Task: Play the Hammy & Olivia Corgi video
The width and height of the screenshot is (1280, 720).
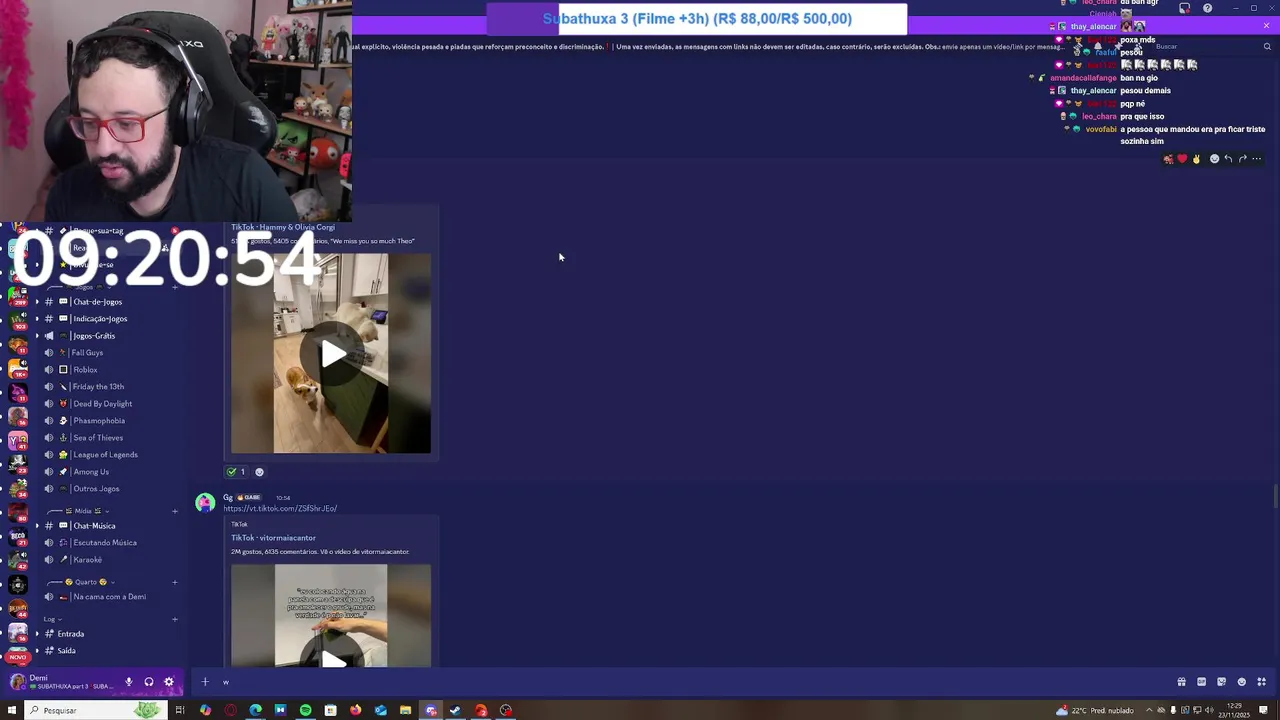Action: click(x=333, y=353)
